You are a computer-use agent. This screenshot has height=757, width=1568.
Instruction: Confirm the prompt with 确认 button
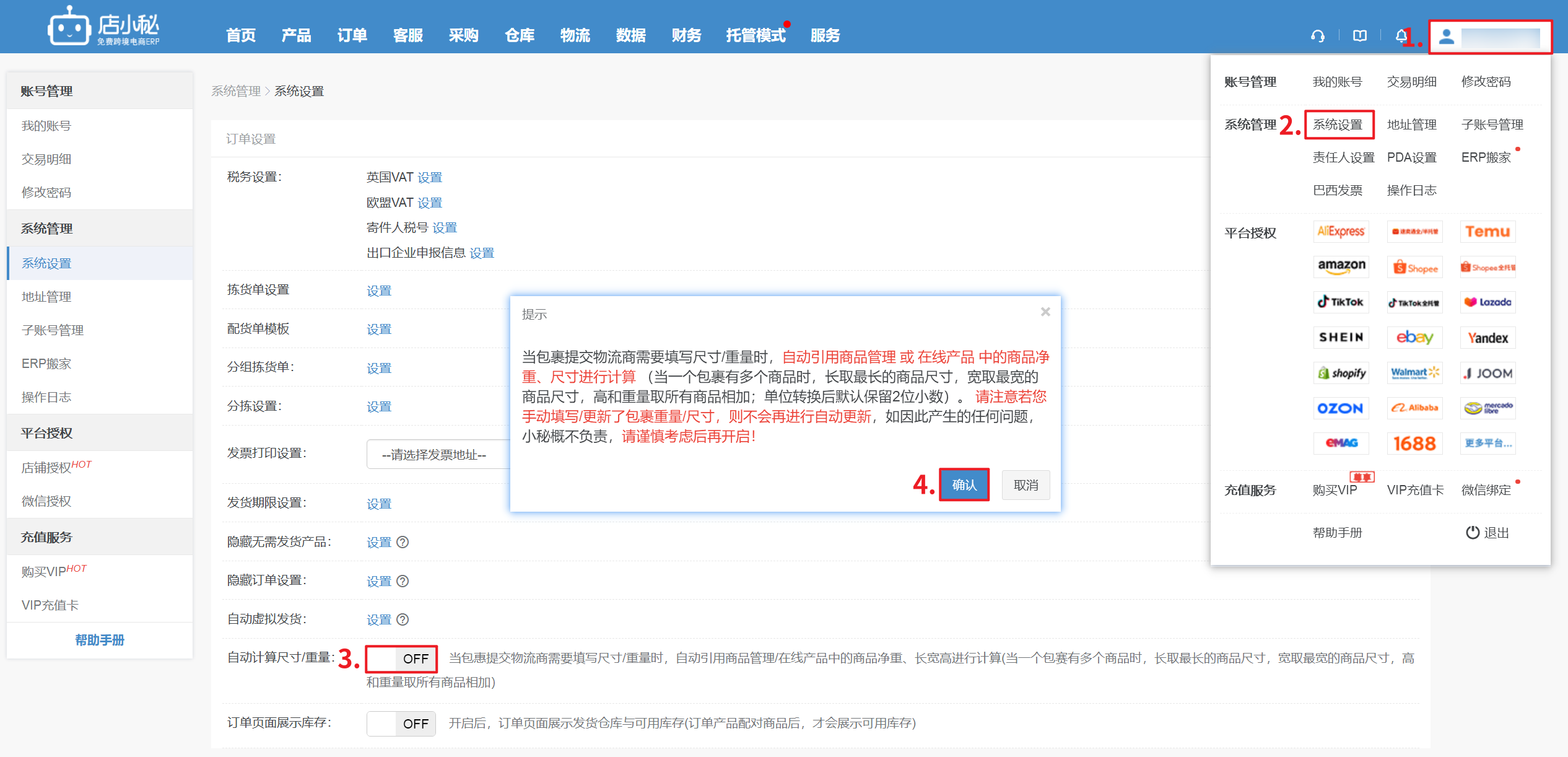pyautogui.click(x=964, y=485)
